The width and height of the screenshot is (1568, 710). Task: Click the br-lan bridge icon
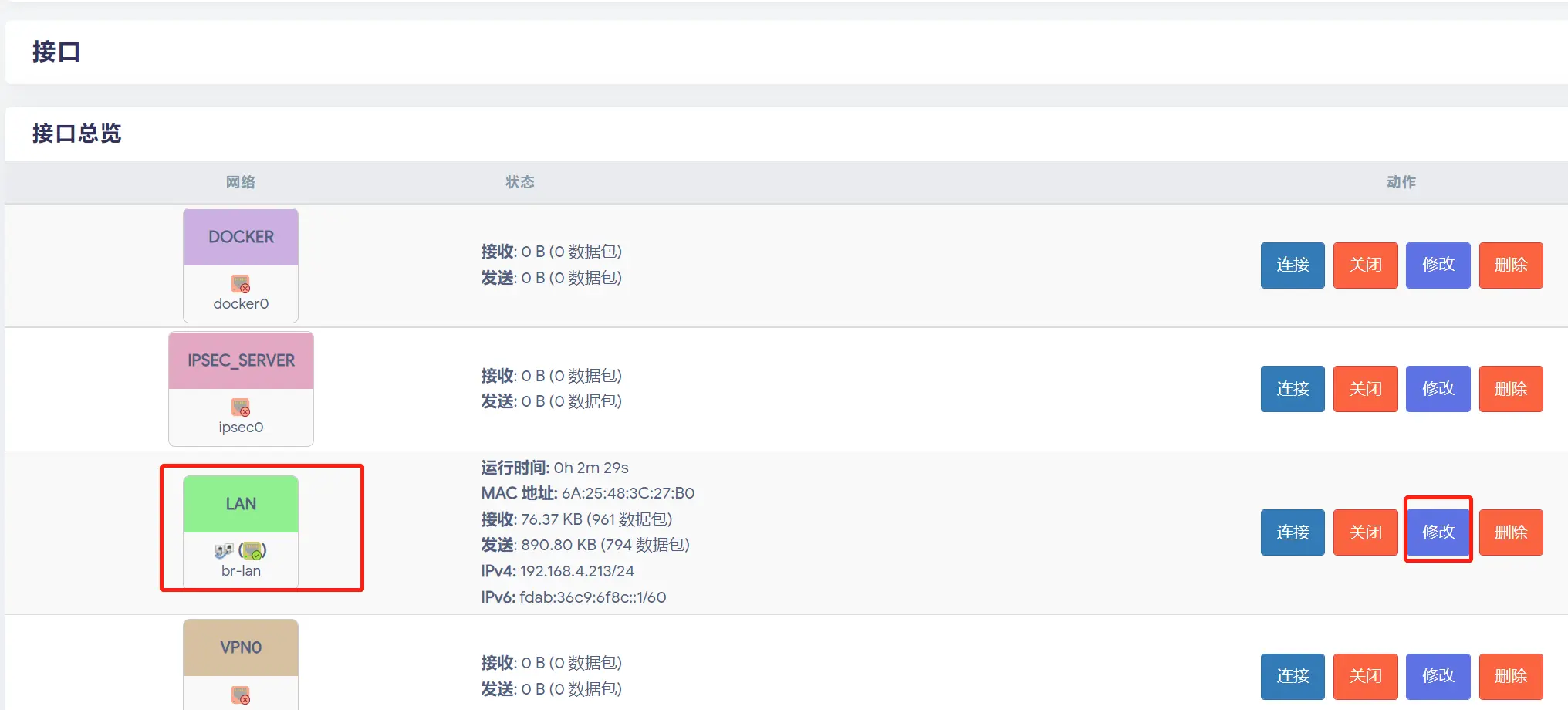pyautogui.click(x=224, y=551)
